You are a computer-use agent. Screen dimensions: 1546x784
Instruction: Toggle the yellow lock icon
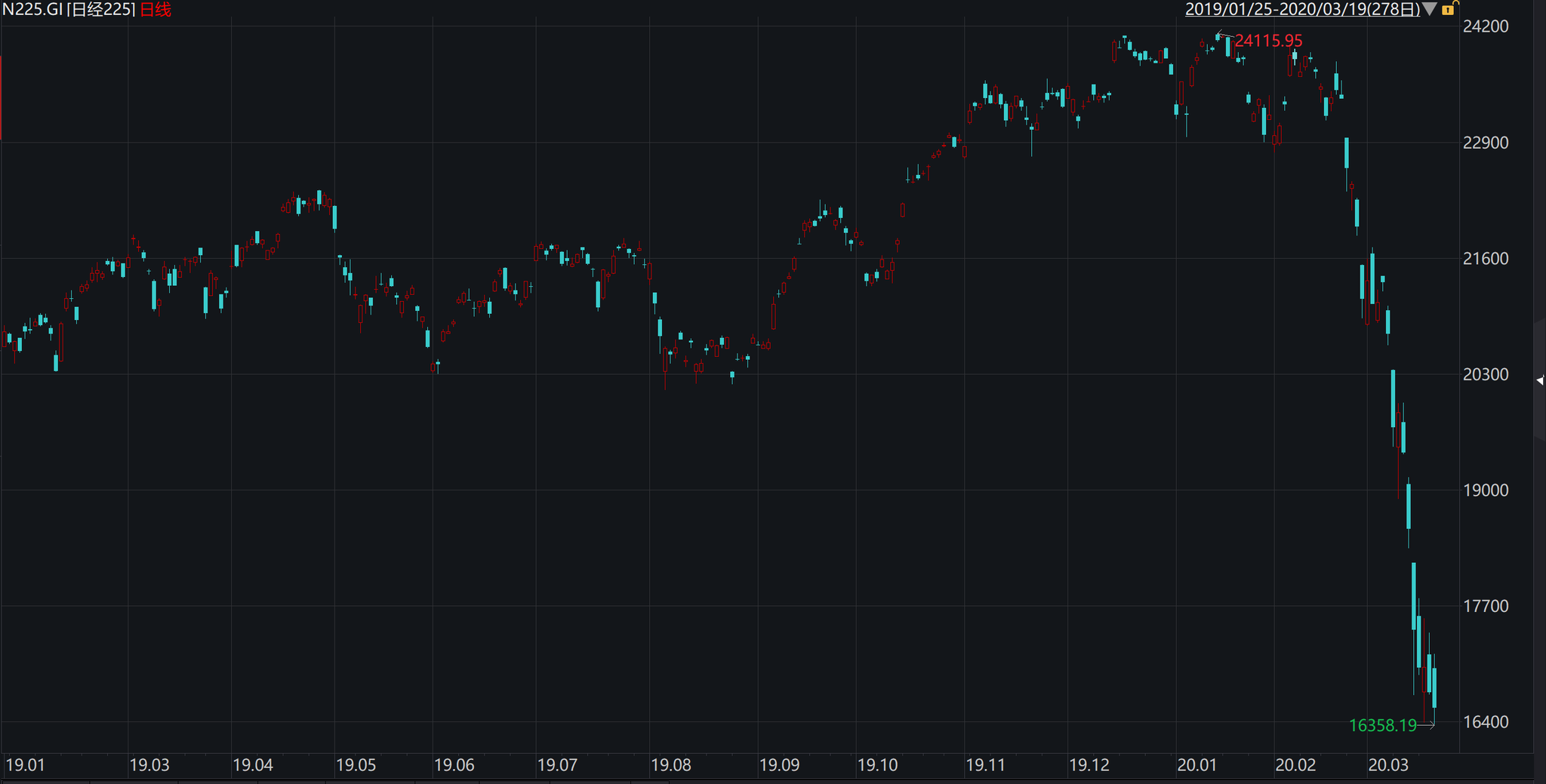(1448, 10)
